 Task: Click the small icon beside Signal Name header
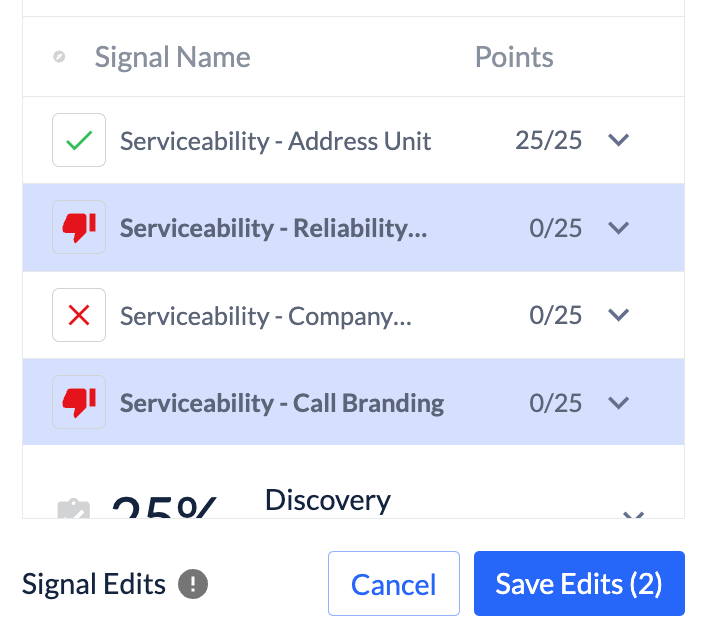59,57
